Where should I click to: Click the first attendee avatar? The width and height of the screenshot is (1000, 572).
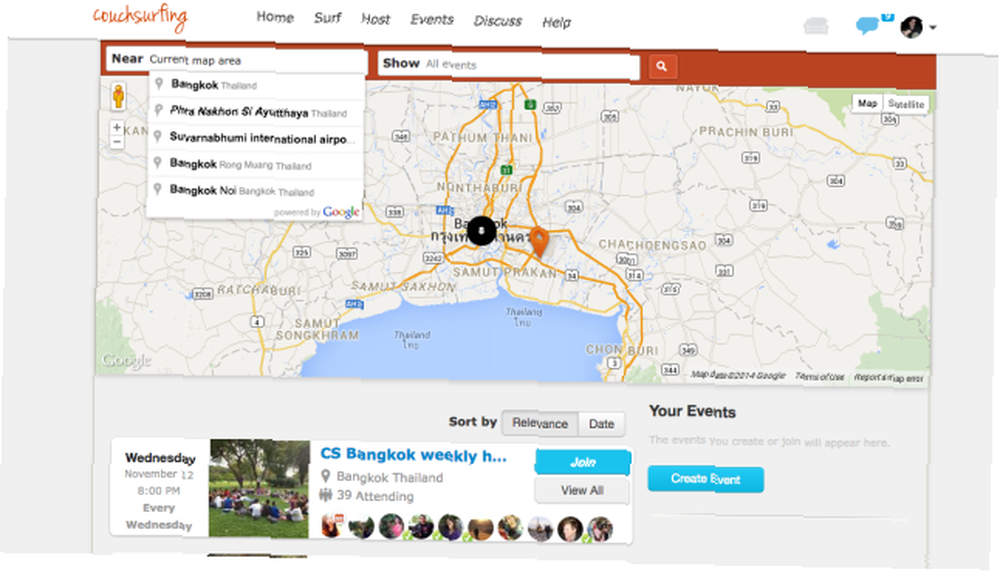coord(332,527)
